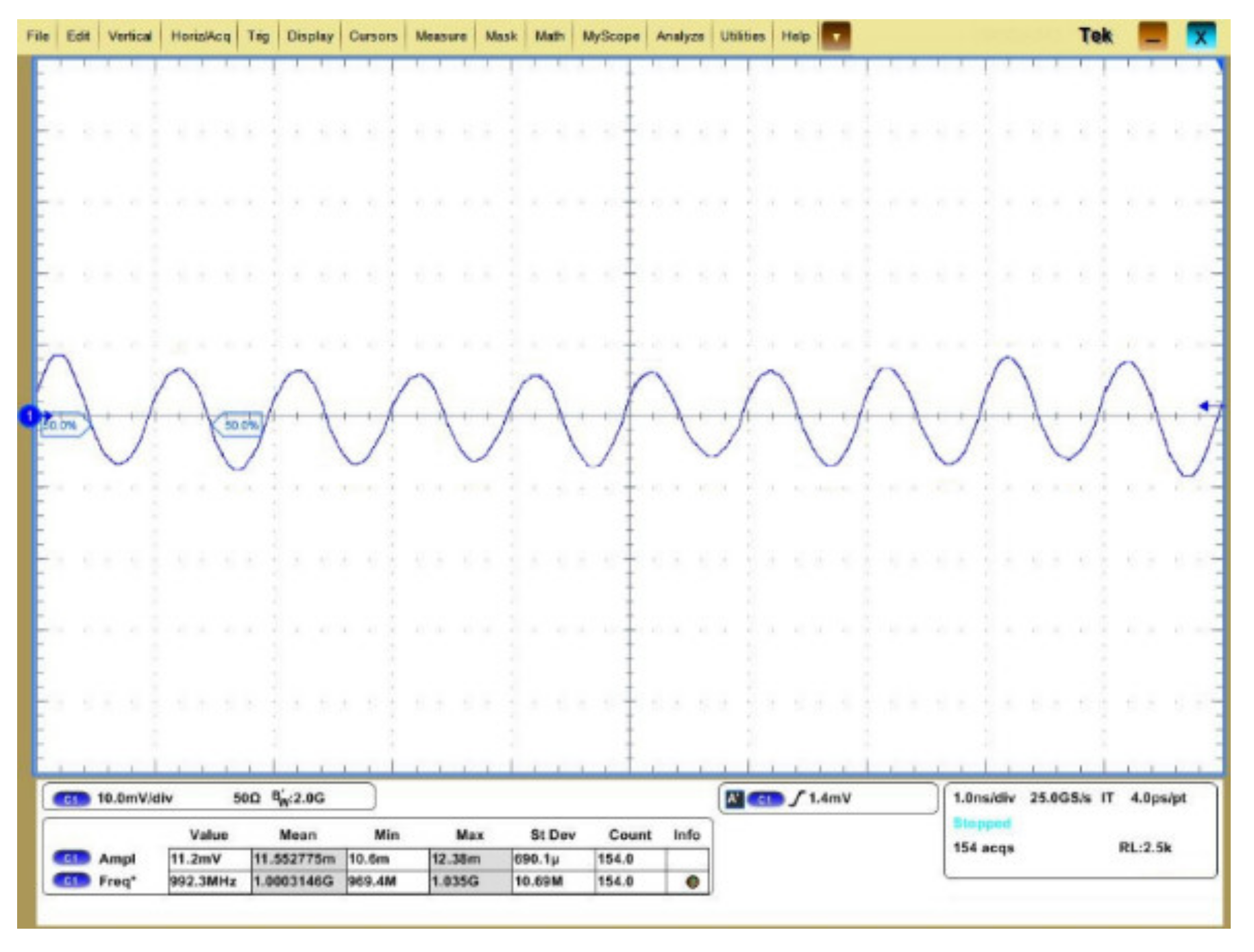1254x952 pixels.
Task: Click the Stopped acquisition status
Action: [982, 822]
